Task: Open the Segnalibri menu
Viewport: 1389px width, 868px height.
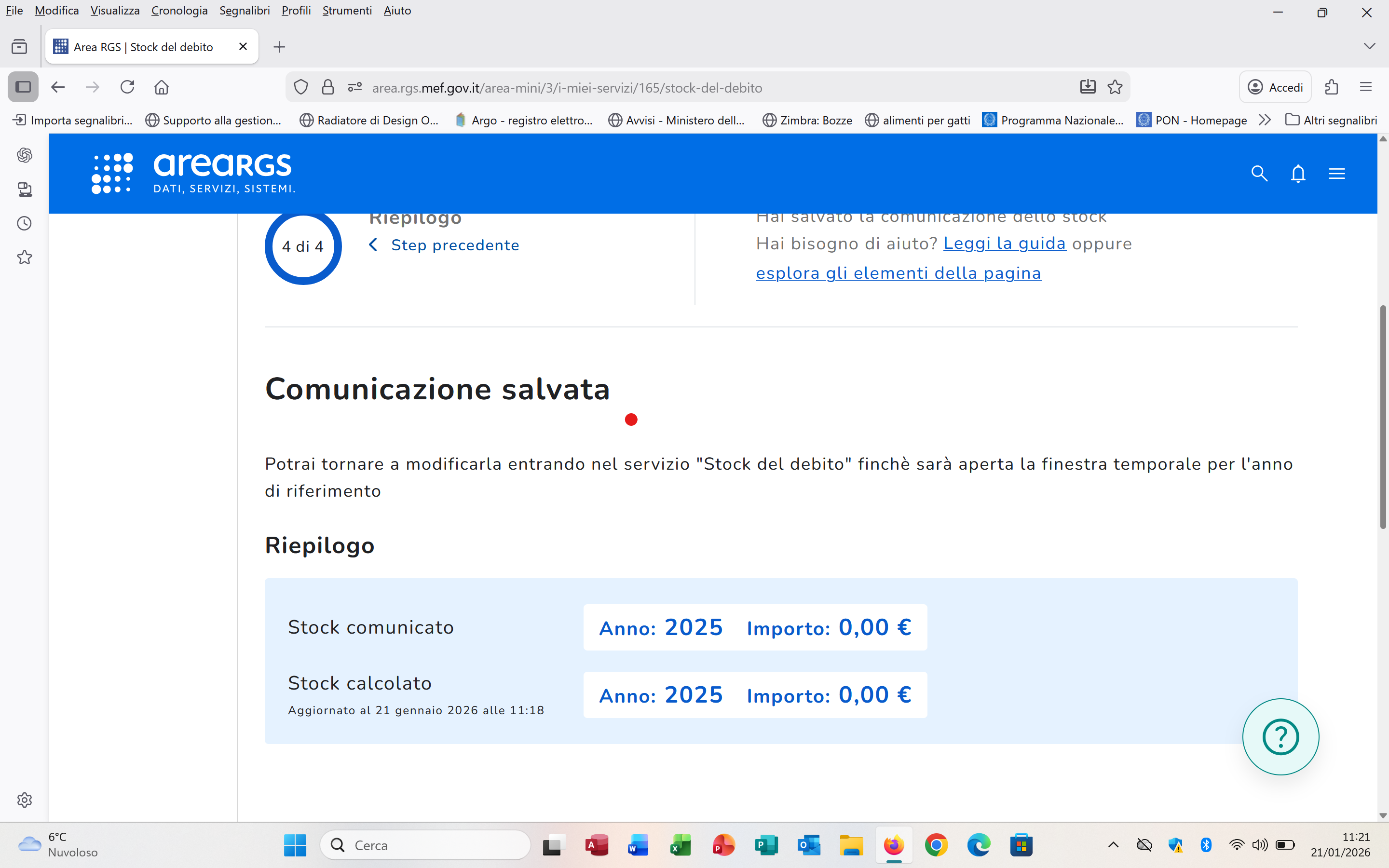Action: point(245,10)
